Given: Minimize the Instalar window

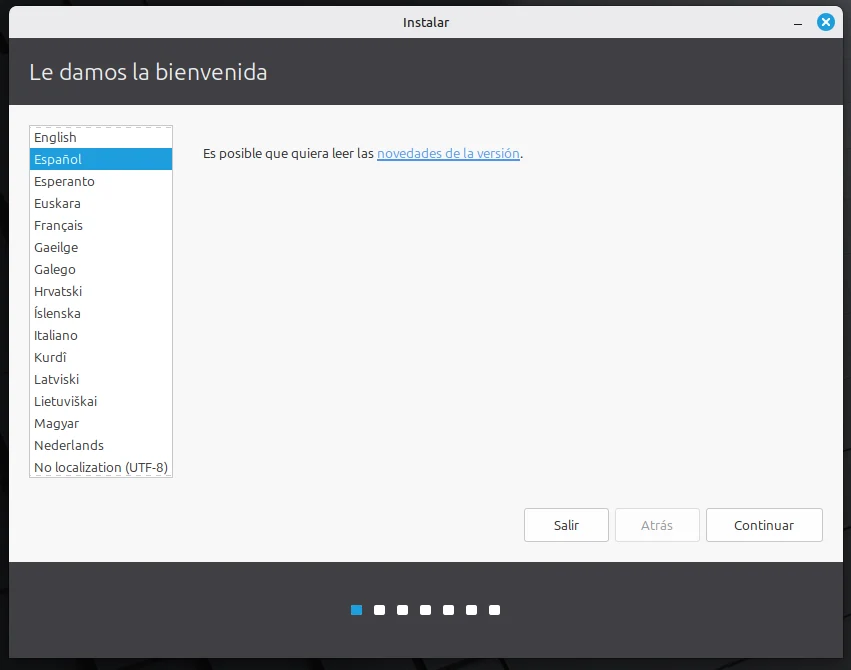Looking at the screenshot, I should pyautogui.click(x=799, y=22).
